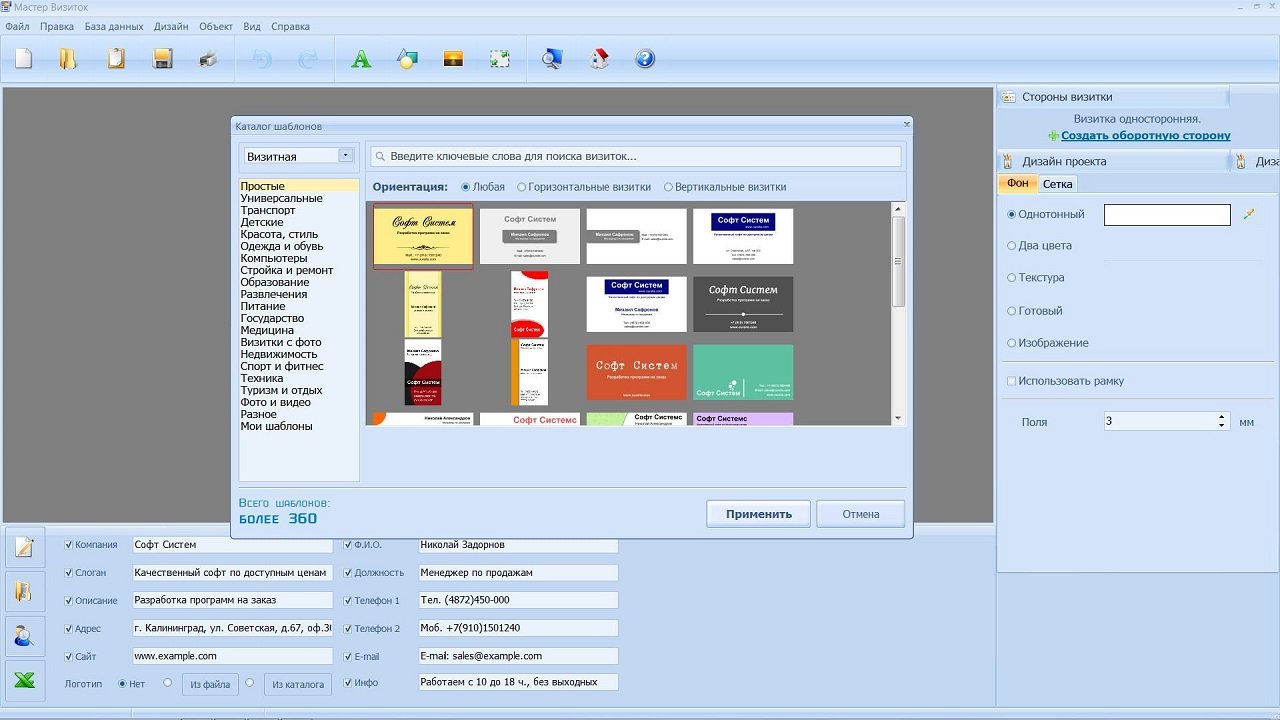Select the 'Два цвета' background option
Screen dimensions: 1280x720
pyautogui.click(x=1012, y=246)
